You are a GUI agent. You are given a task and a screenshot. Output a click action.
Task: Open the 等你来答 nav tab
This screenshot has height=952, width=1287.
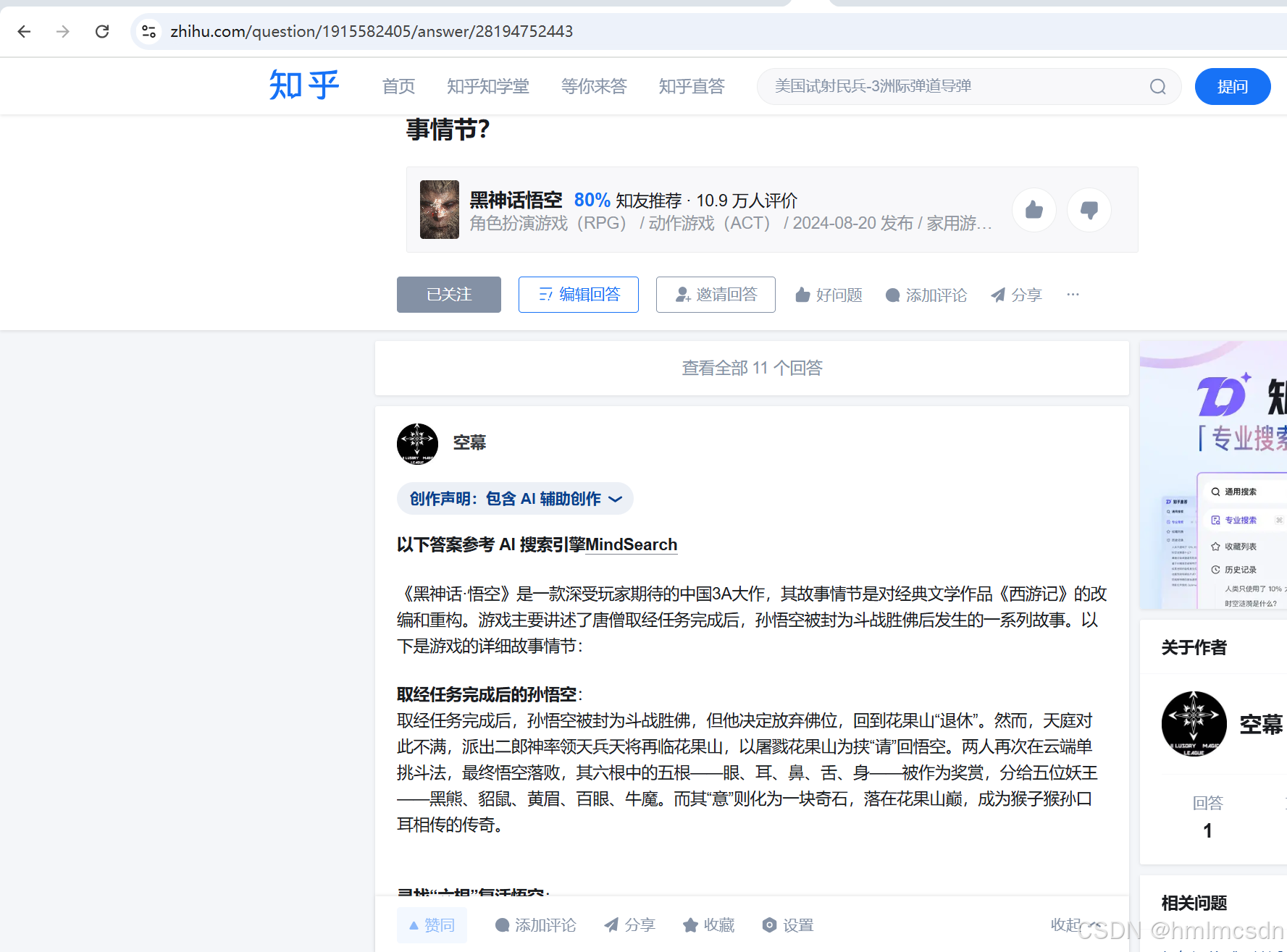(594, 86)
